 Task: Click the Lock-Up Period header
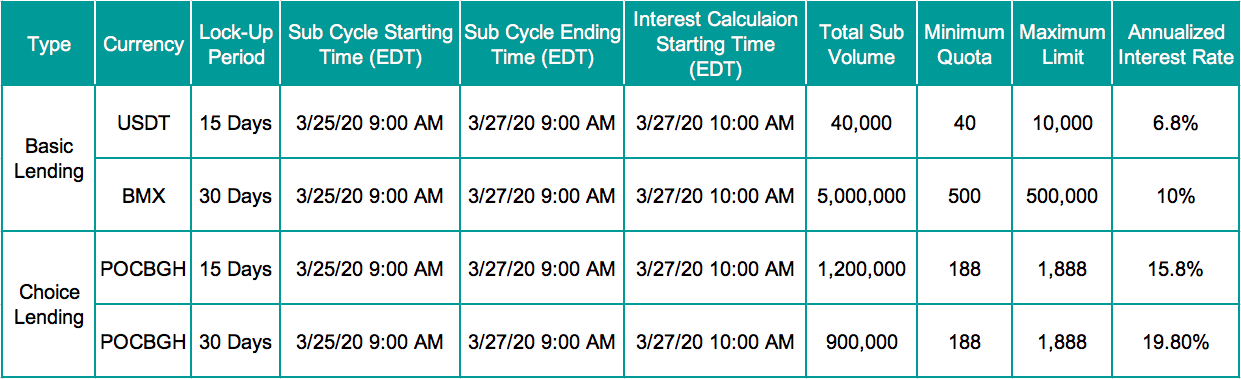click(236, 44)
